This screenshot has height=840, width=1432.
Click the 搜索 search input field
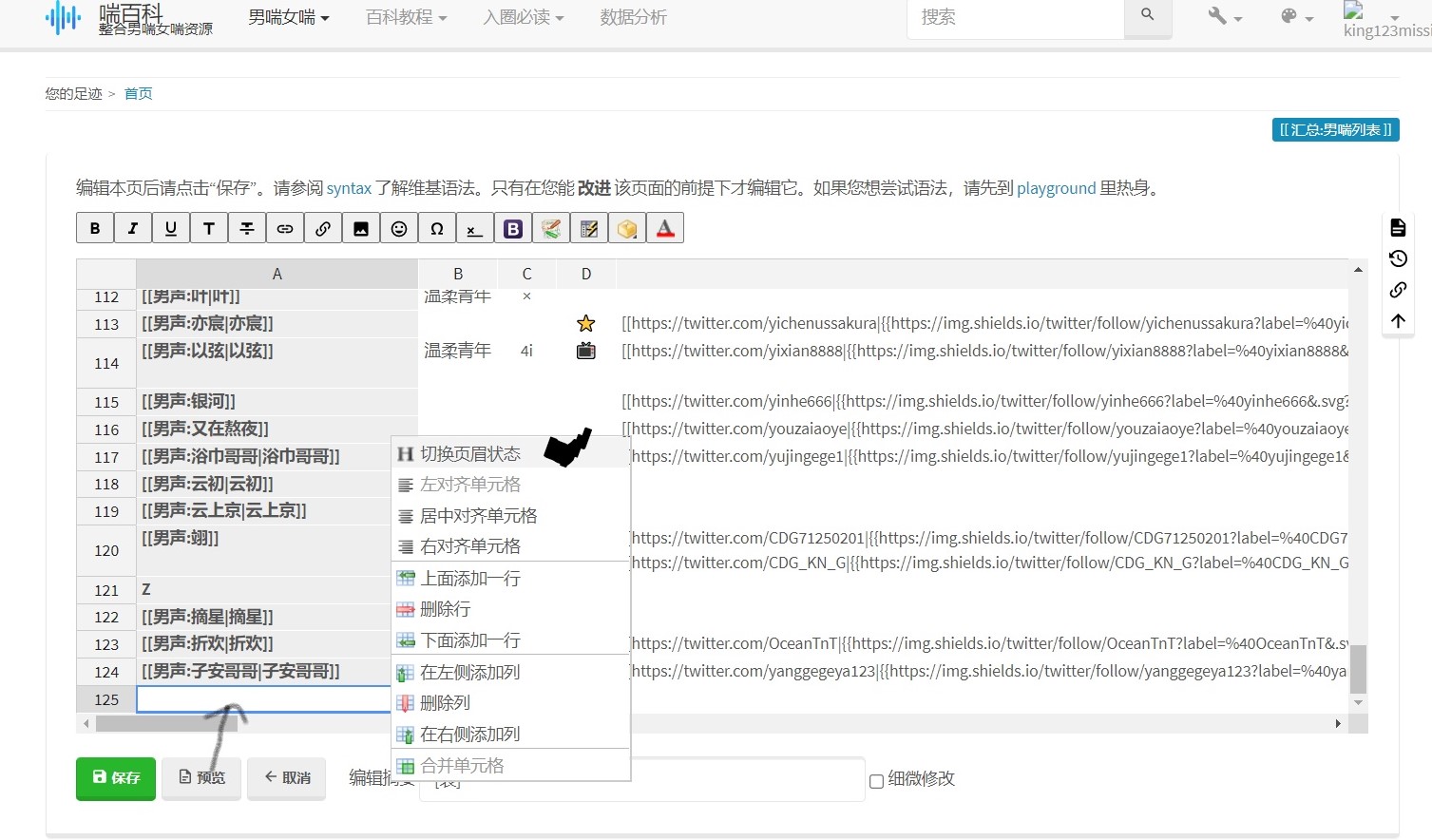tap(1015, 17)
